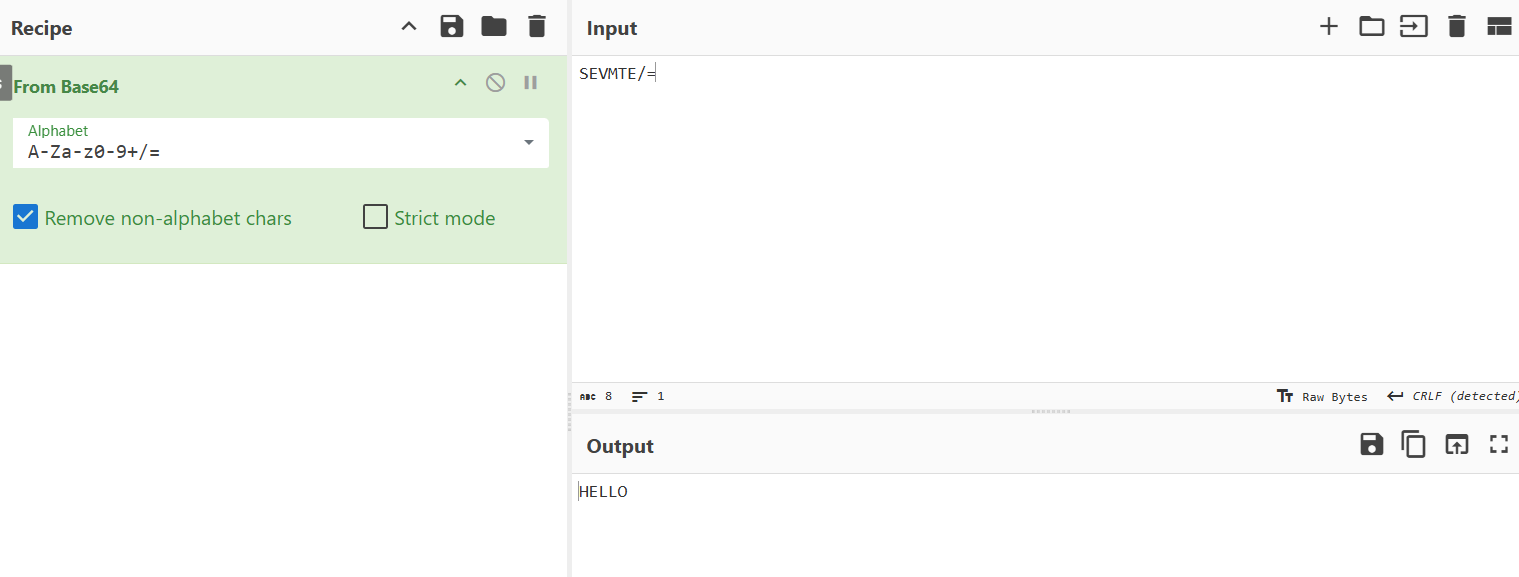
Task: Disable the From Base64 operation
Action: coord(495,83)
